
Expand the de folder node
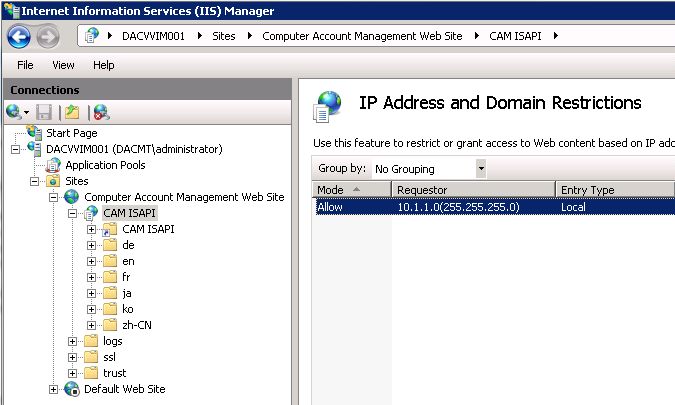pyautogui.click(x=91, y=245)
